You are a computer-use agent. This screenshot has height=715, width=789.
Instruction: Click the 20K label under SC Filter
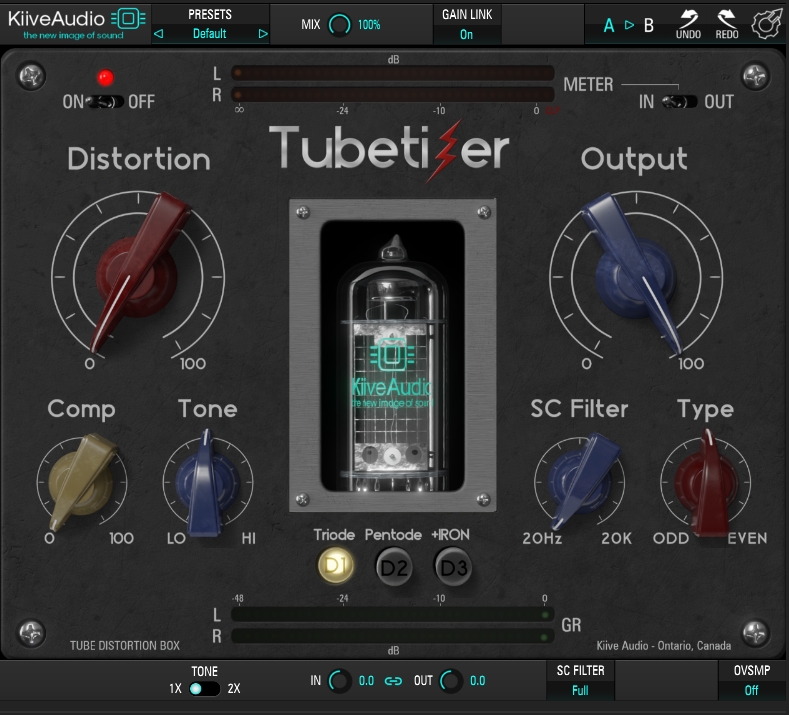[x=616, y=538]
